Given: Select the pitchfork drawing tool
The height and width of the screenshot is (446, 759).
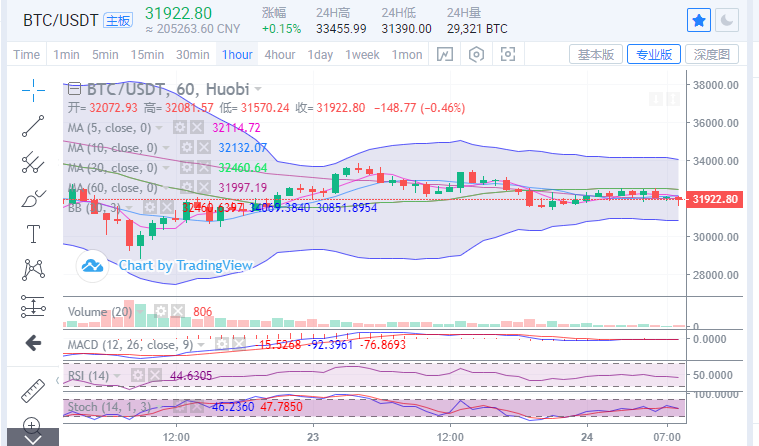Looking at the screenshot, I should (33, 162).
